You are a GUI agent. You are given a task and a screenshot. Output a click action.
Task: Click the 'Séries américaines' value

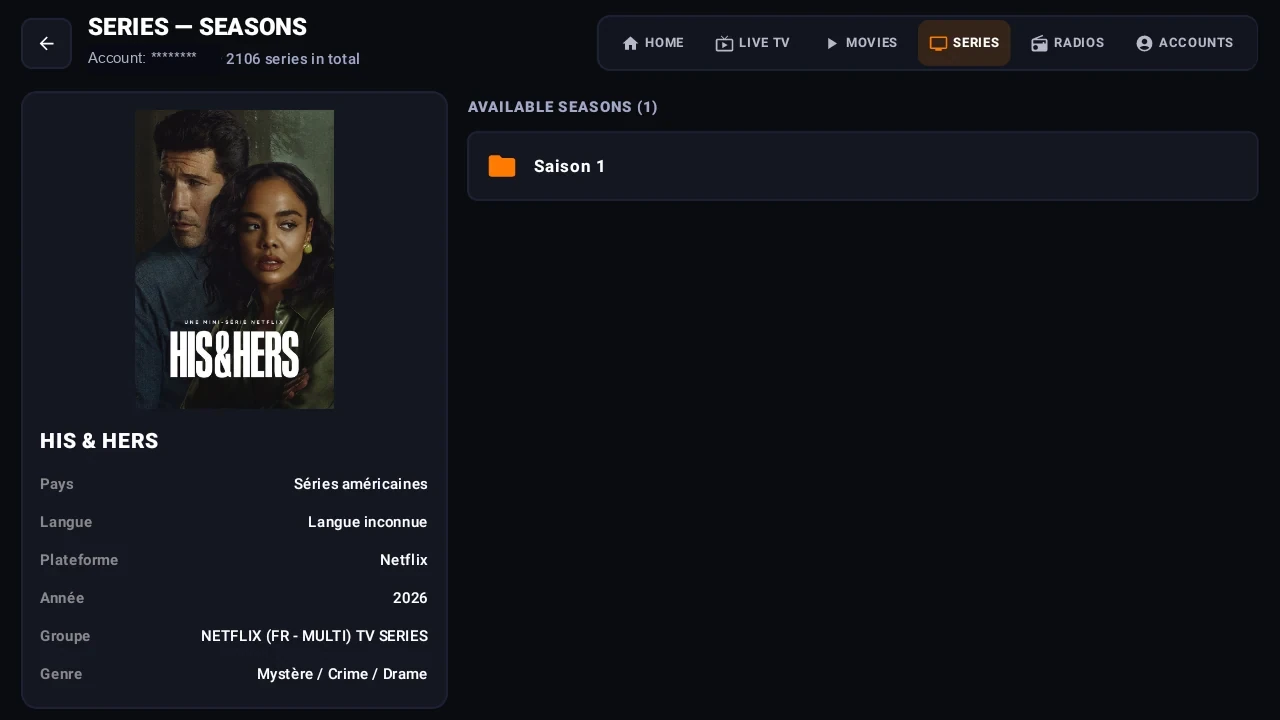click(361, 484)
